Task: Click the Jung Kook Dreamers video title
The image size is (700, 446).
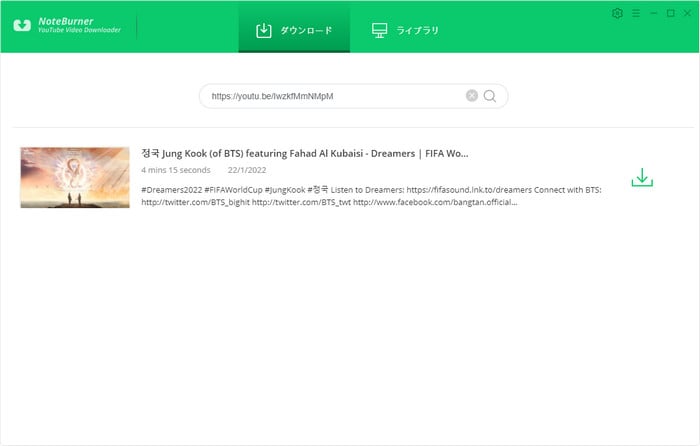Action: click(304, 154)
